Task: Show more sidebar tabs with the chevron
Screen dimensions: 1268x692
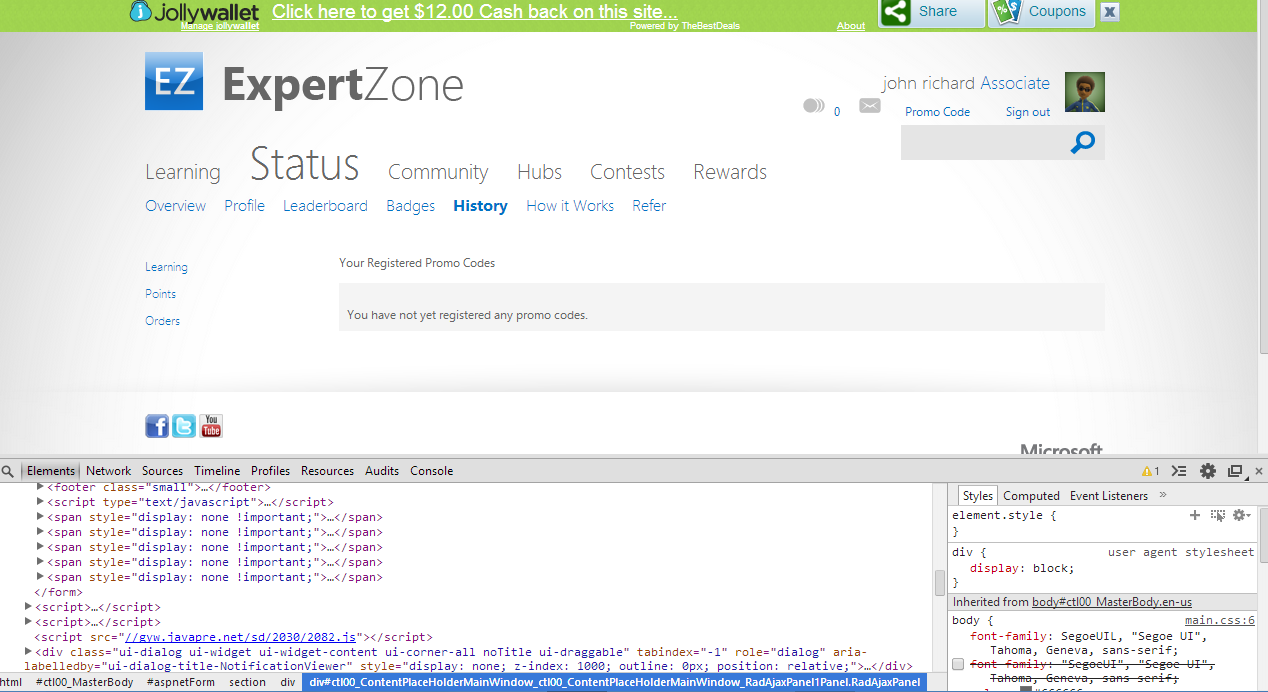Action: (x=1163, y=495)
